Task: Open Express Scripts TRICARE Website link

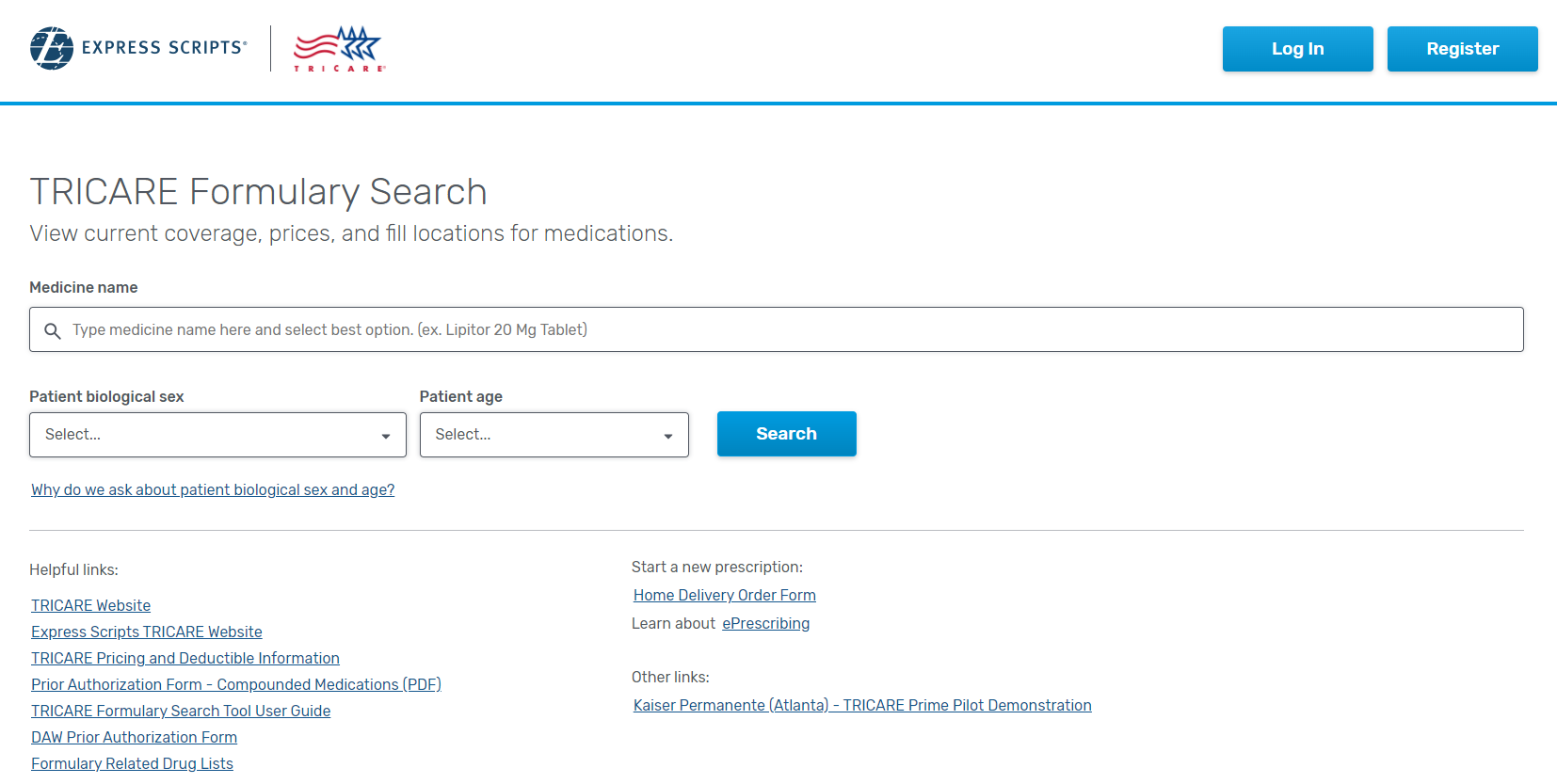Action: (x=146, y=632)
